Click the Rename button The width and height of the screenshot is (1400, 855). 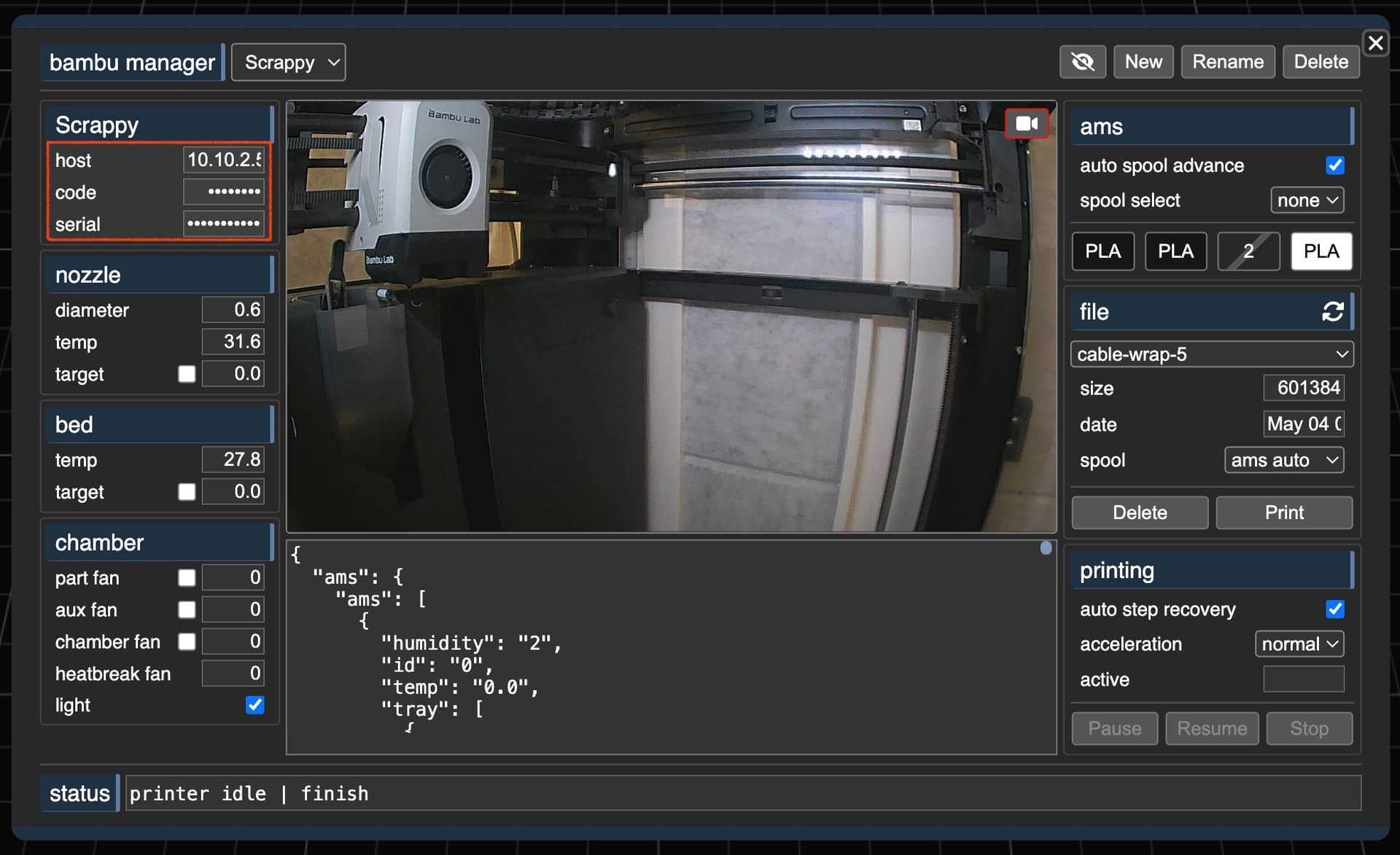pos(1228,62)
